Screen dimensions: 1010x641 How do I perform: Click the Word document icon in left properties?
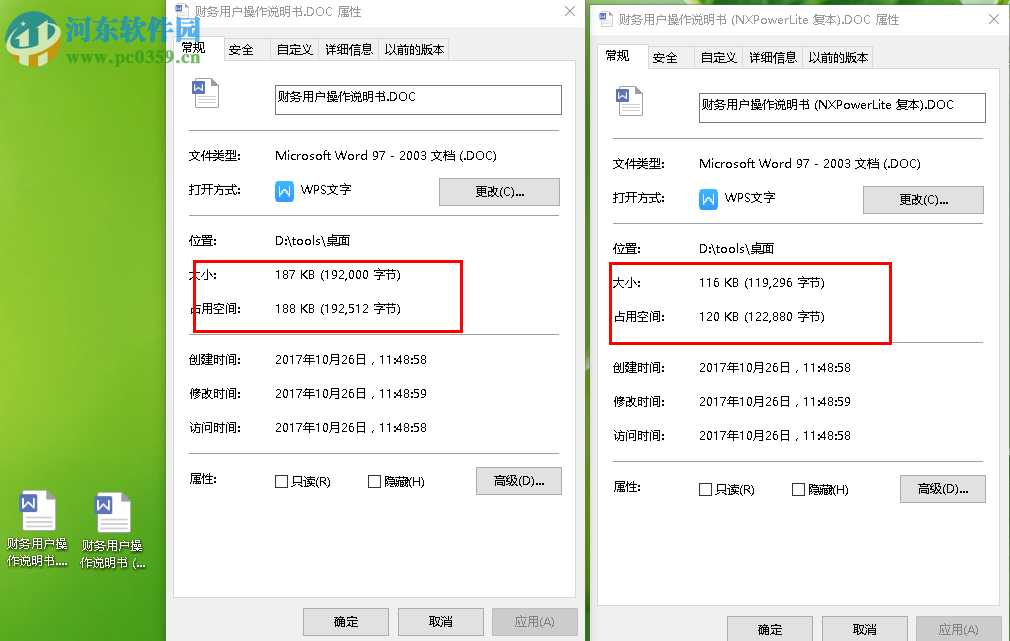pos(205,92)
